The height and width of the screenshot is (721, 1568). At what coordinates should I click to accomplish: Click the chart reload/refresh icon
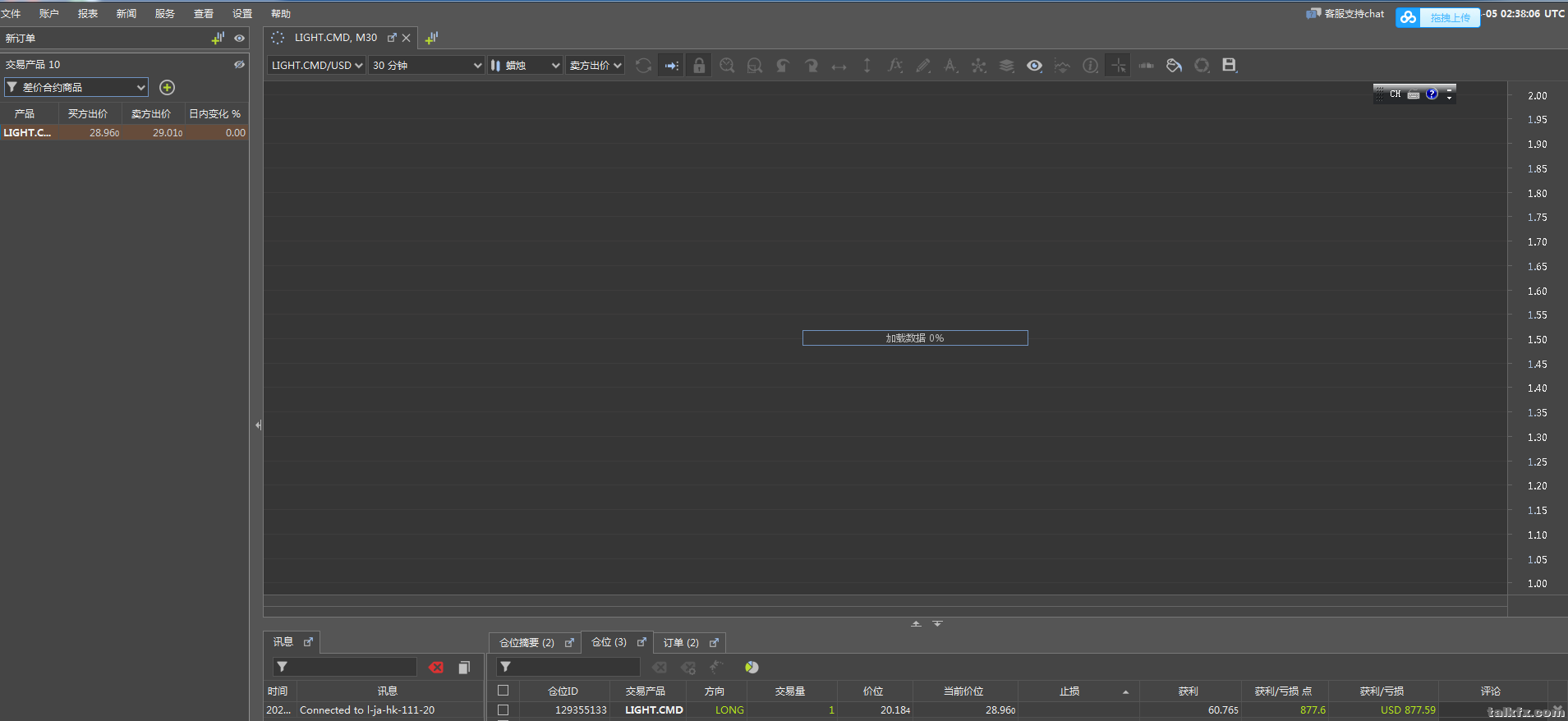(643, 66)
